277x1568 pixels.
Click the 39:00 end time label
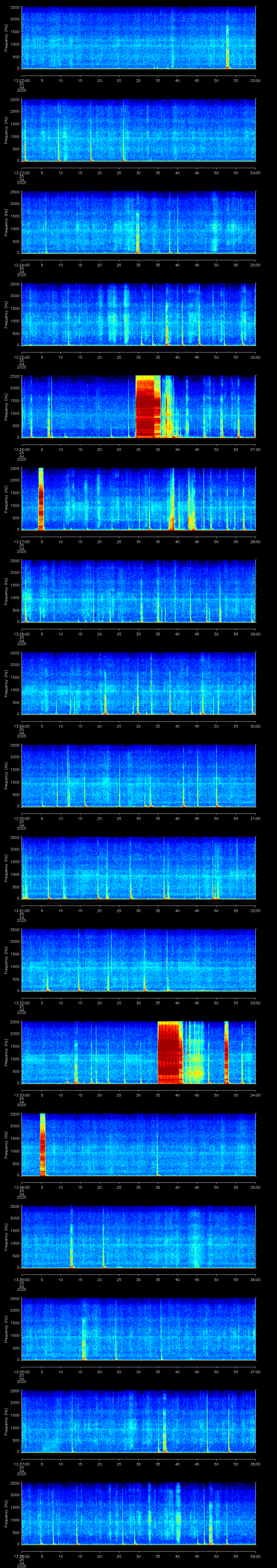(256, 1556)
